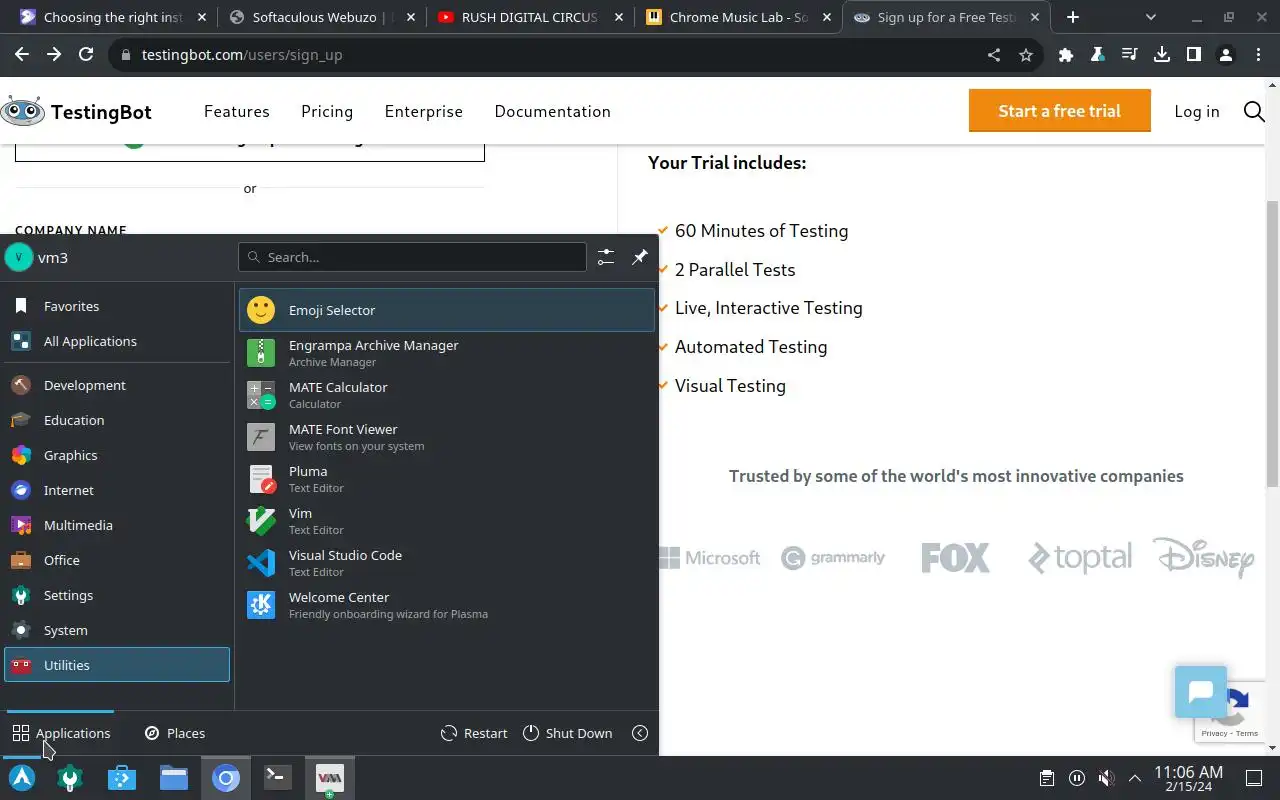Open Chrome three-dot menu
The height and width of the screenshot is (800, 1280).
click(x=1258, y=55)
